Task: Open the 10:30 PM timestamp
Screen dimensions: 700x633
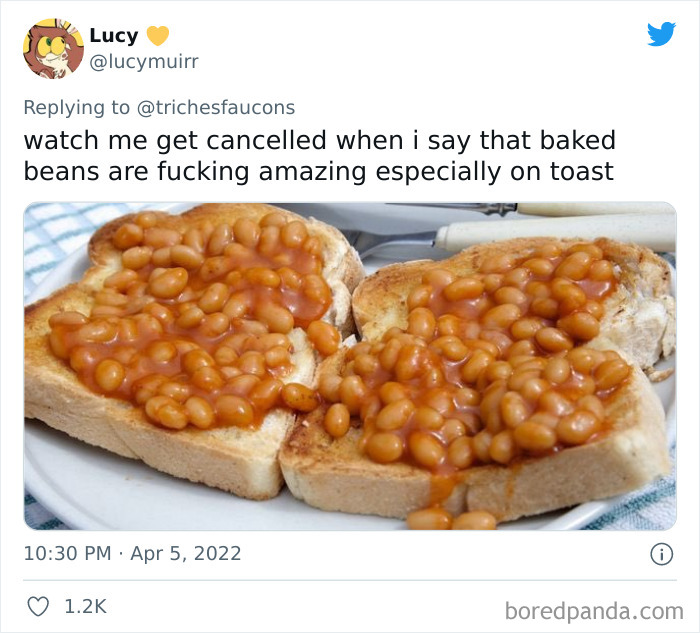Action: pos(67,554)
